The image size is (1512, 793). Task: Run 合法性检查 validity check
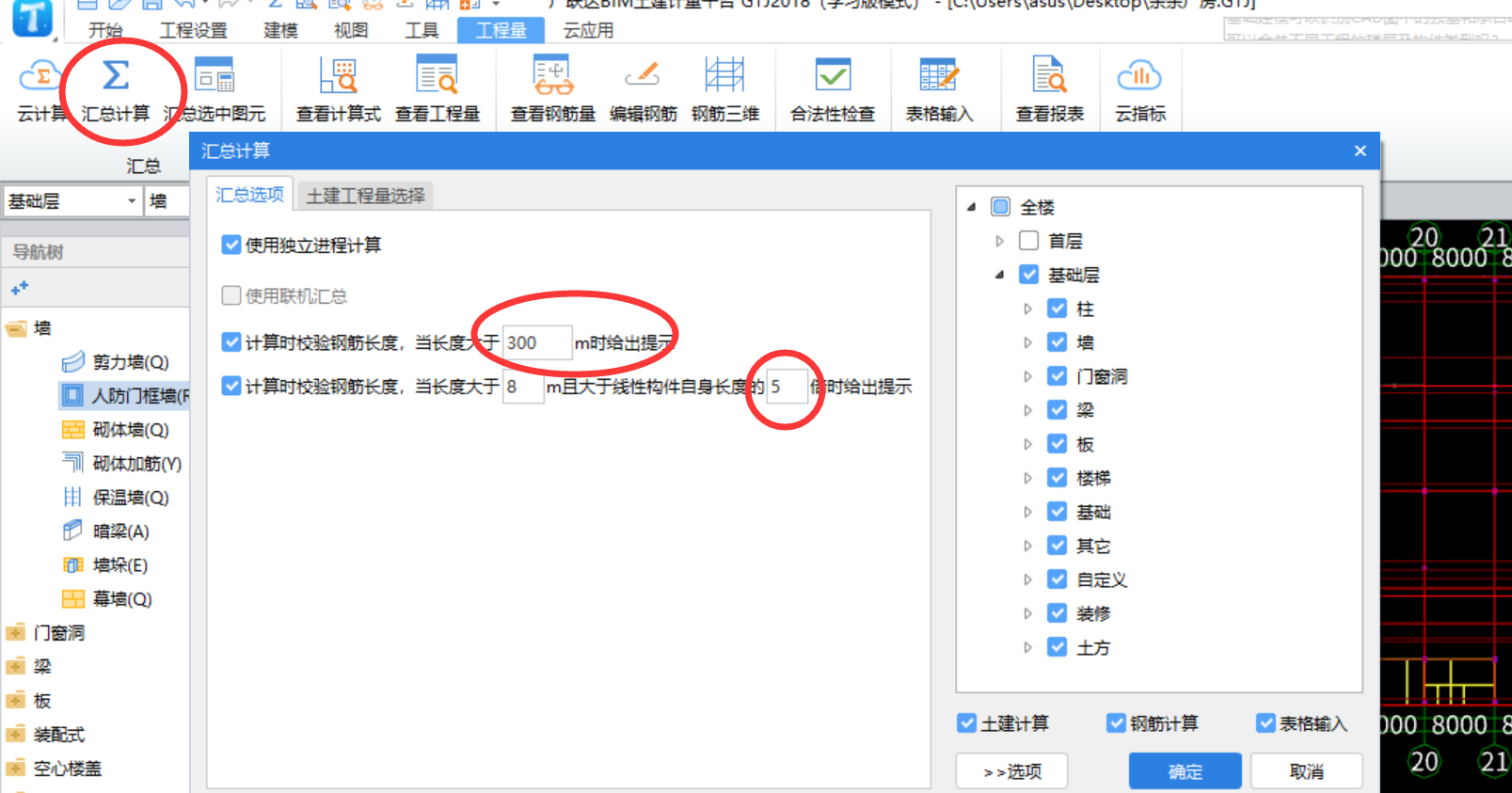833,90
